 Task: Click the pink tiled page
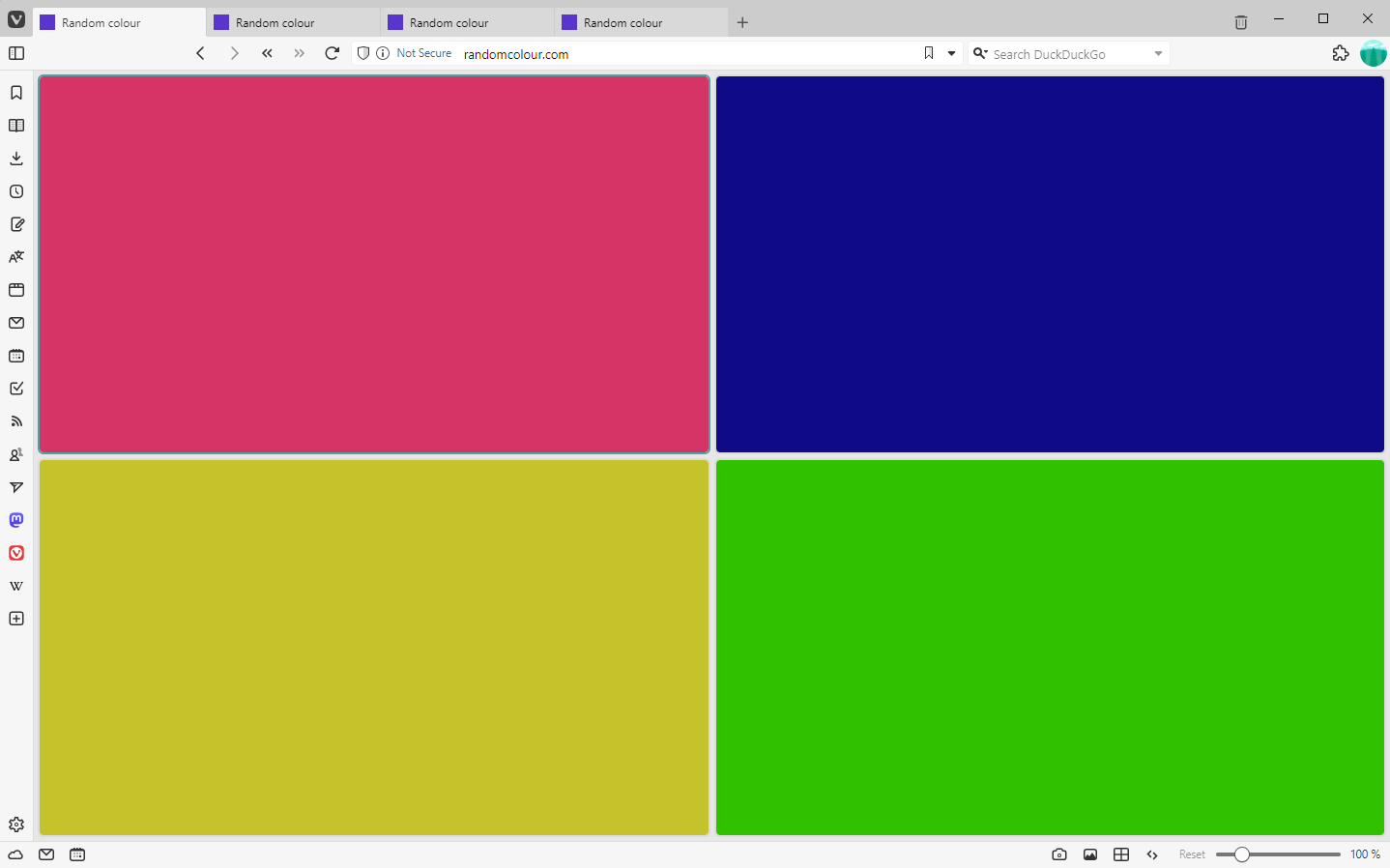[374, 264]
